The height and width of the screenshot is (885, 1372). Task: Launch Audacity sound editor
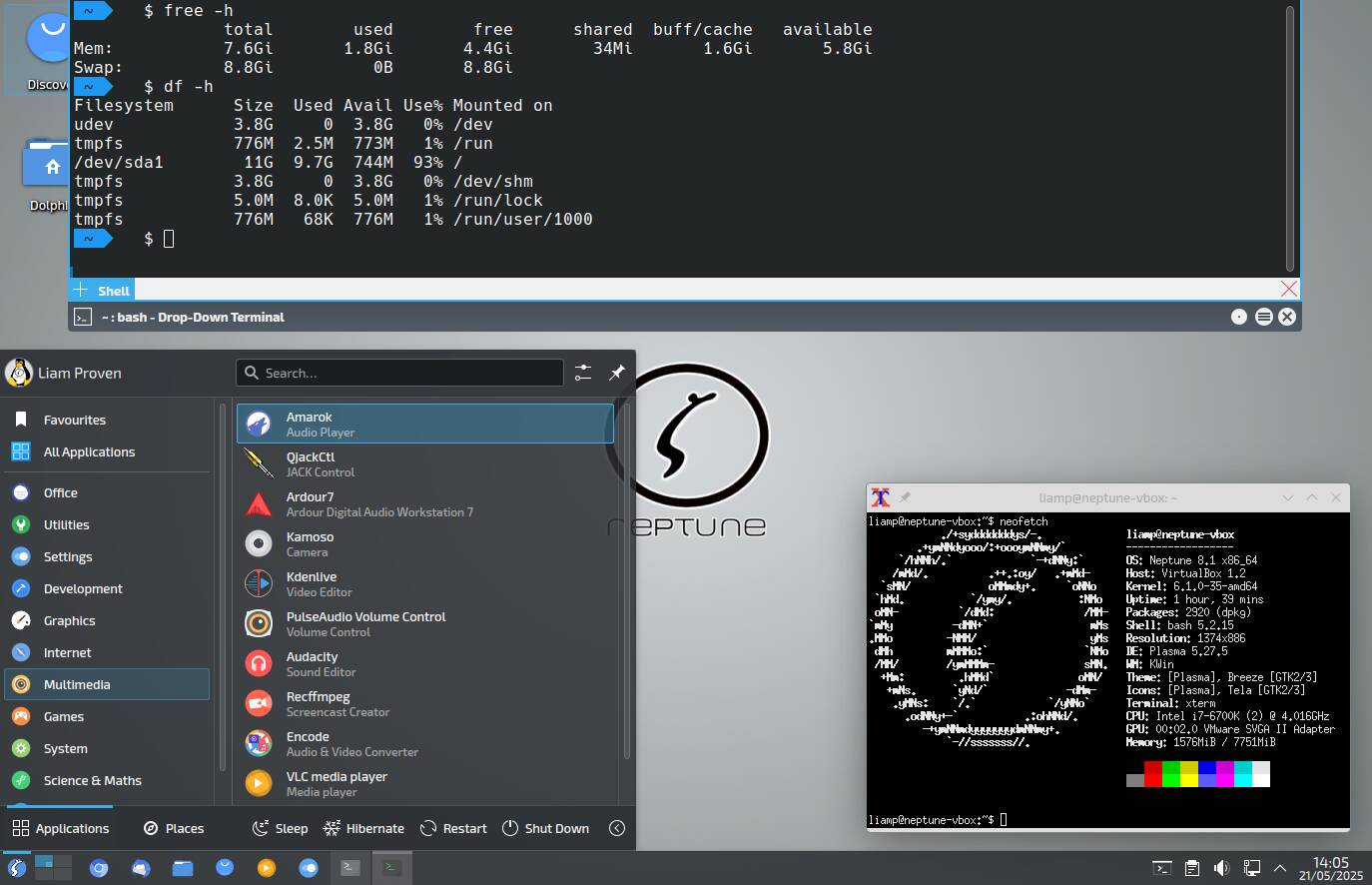[x=424, y=663]
